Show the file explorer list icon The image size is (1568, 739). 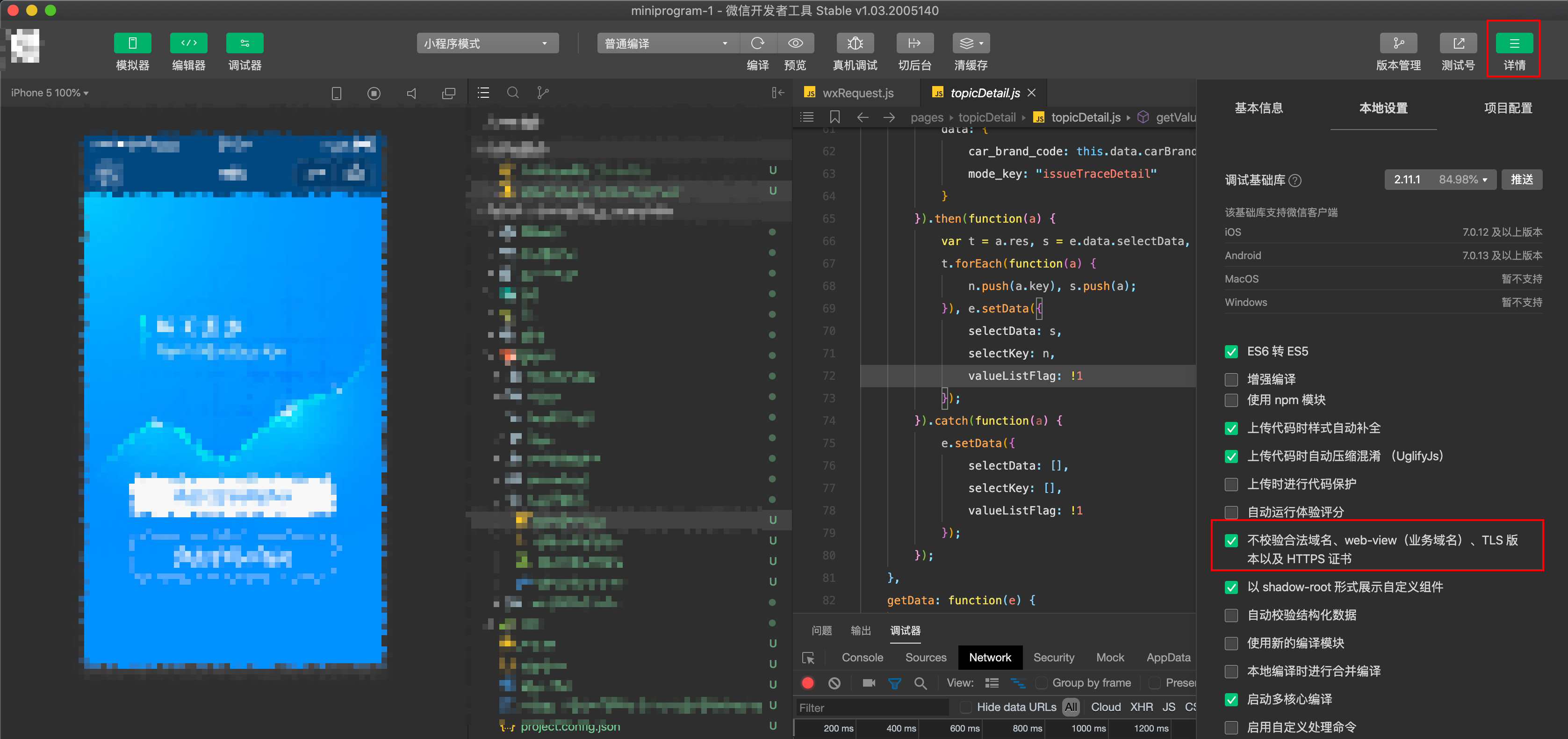[x=483, y=93]
